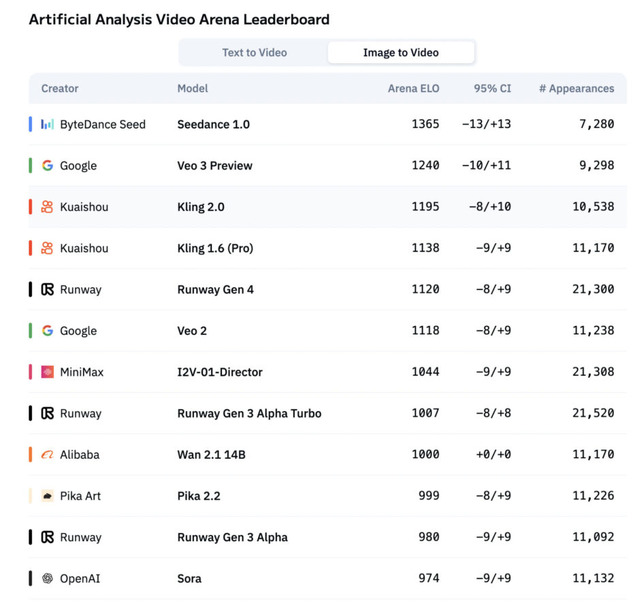
Task: Sort by the Arena ELO column header
Action: pos(413,89)
